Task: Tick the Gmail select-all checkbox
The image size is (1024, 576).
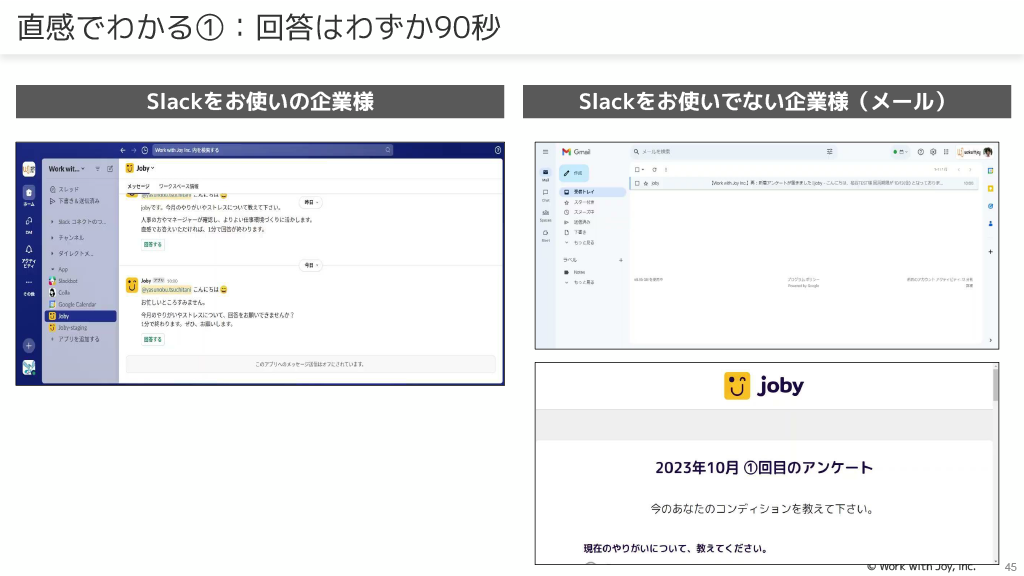Action: [637, 170]
